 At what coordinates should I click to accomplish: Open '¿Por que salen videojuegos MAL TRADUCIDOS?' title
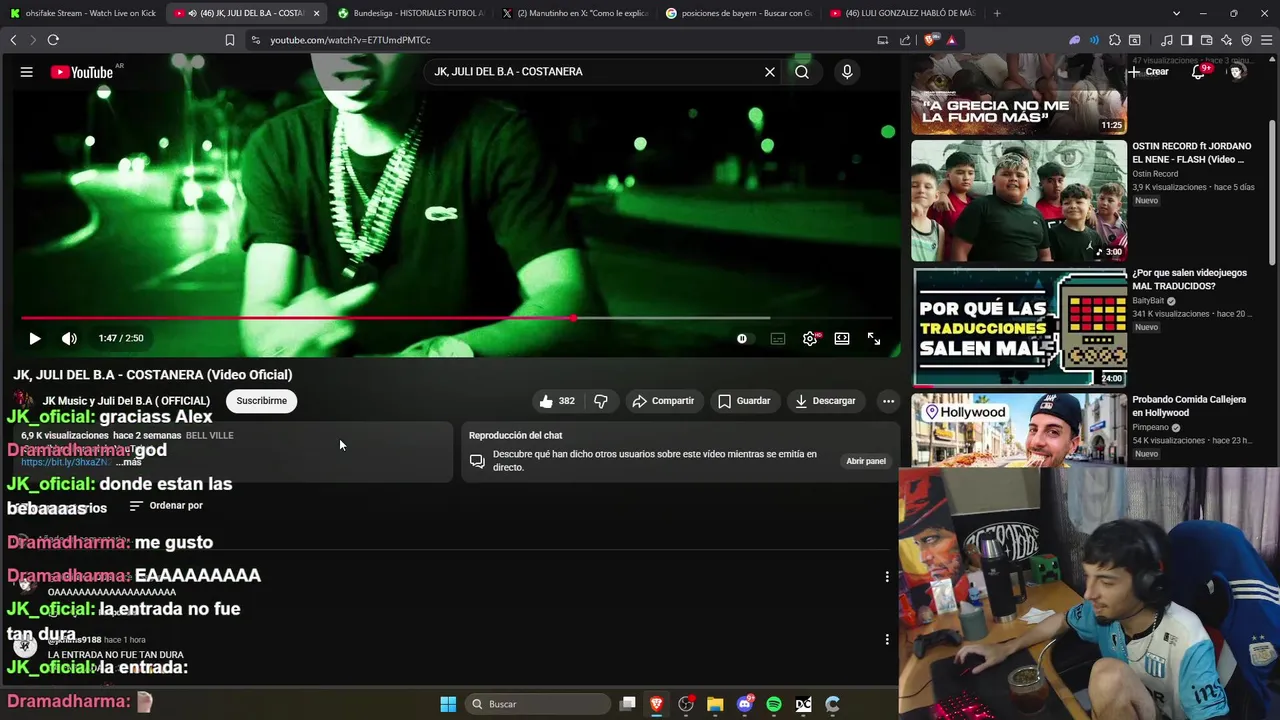coord(1189,279)
